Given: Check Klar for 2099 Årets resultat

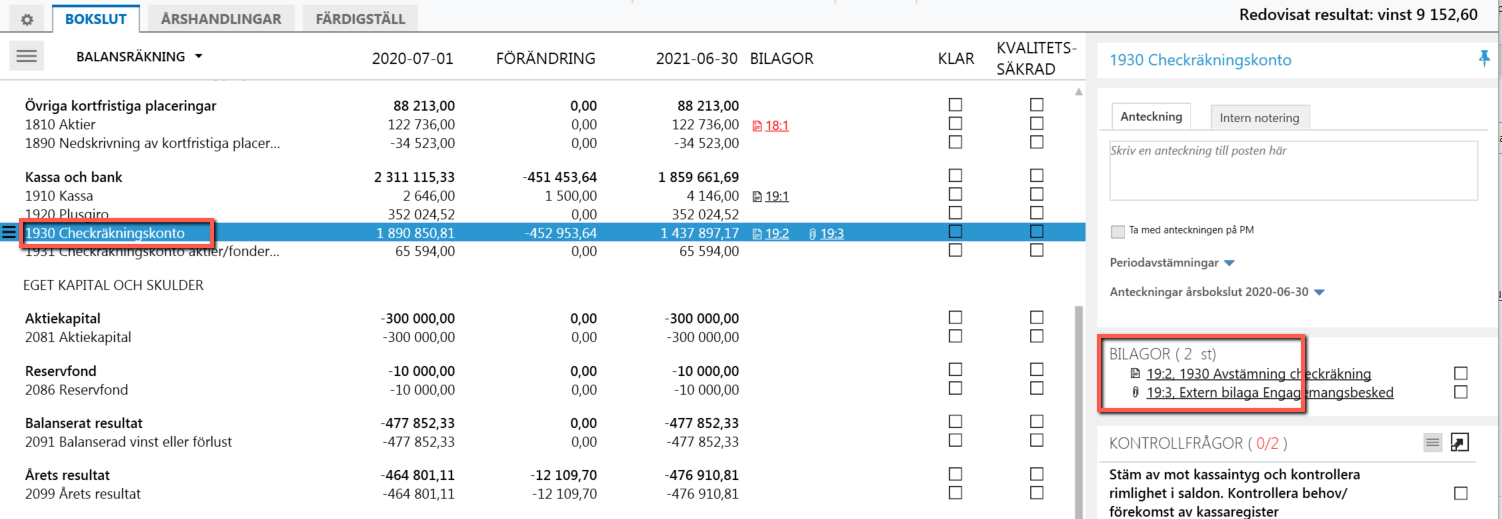Looking at the screenshot, I should pyautogui.click(x=955, y=493).
